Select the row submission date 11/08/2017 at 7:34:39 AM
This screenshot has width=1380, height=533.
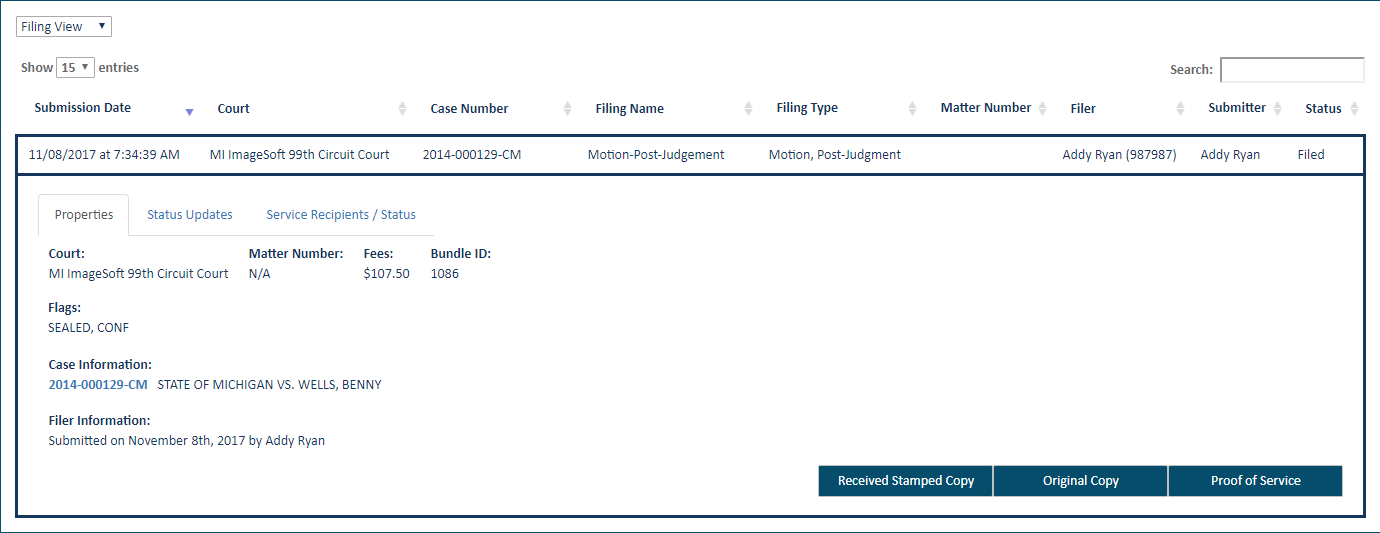pos(105,155)
